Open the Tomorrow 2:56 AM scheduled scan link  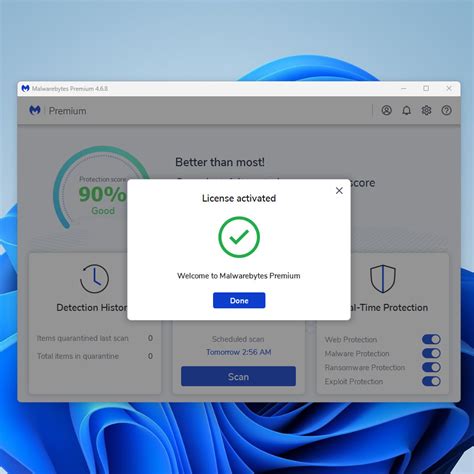[x=239, y=352]
